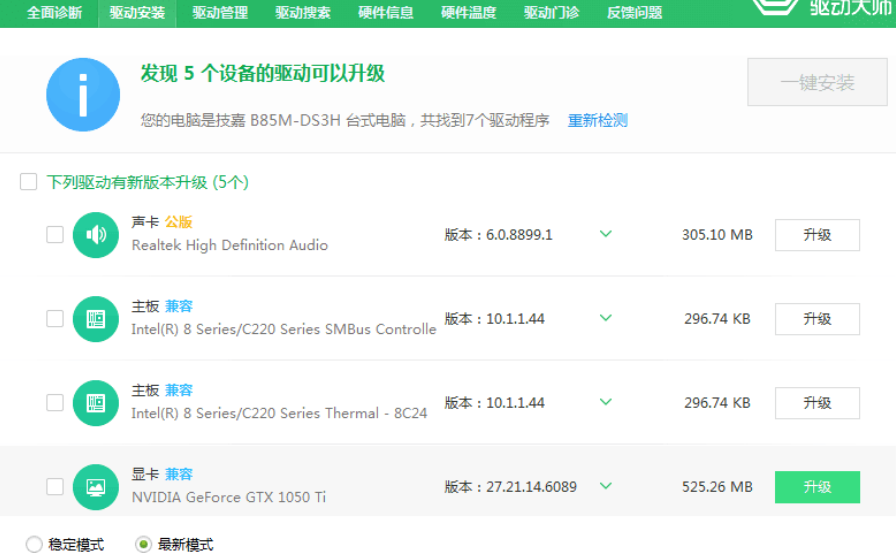This screenshot has width=896, height=554.
Task: Check the Realtek High Definition Audio checkbox
Action: pyautogui.click(x=55, y=235)
